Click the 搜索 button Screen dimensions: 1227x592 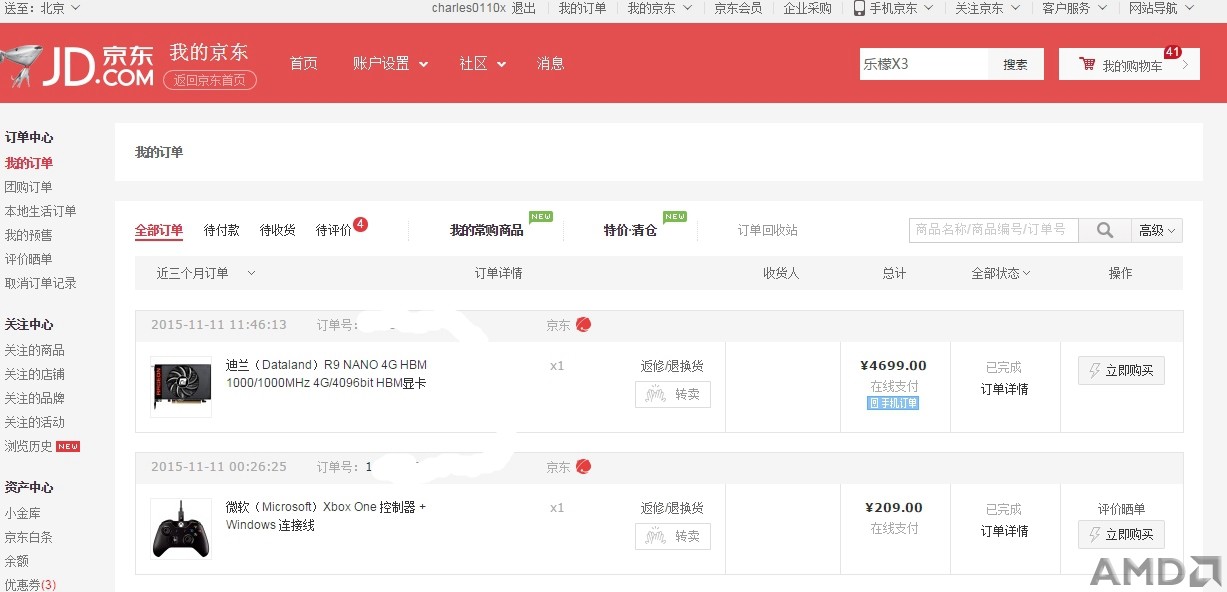[1016, 64]
